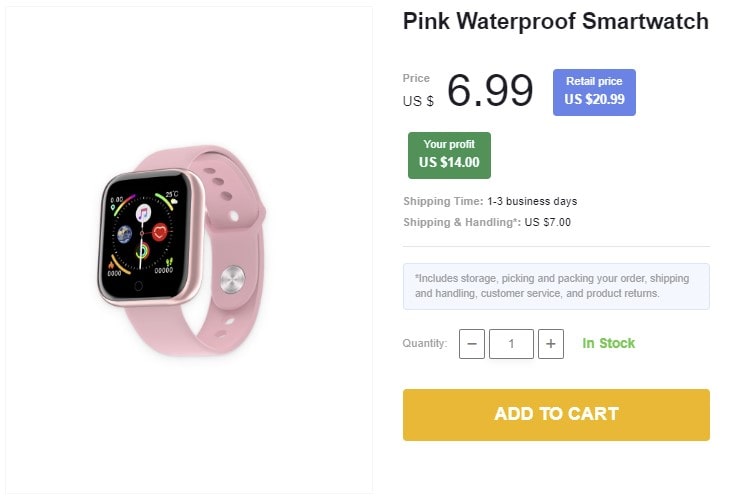
Task: Click the Shipping Time 1-3 business days line
Action: [490, 201]
